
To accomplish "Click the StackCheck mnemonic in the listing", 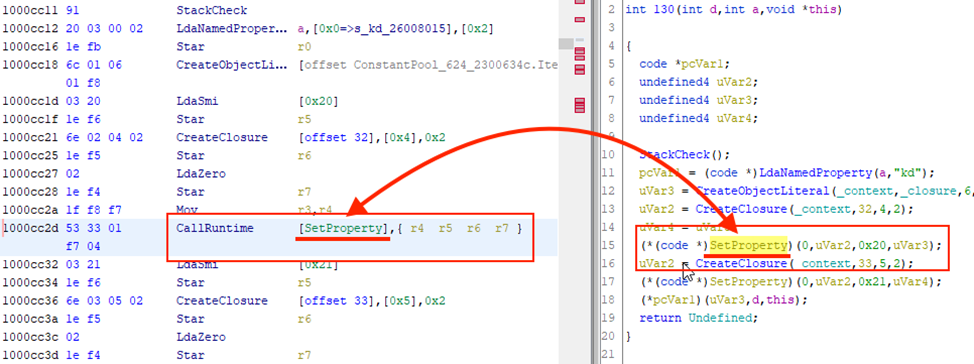I will [x=212, y=11].
